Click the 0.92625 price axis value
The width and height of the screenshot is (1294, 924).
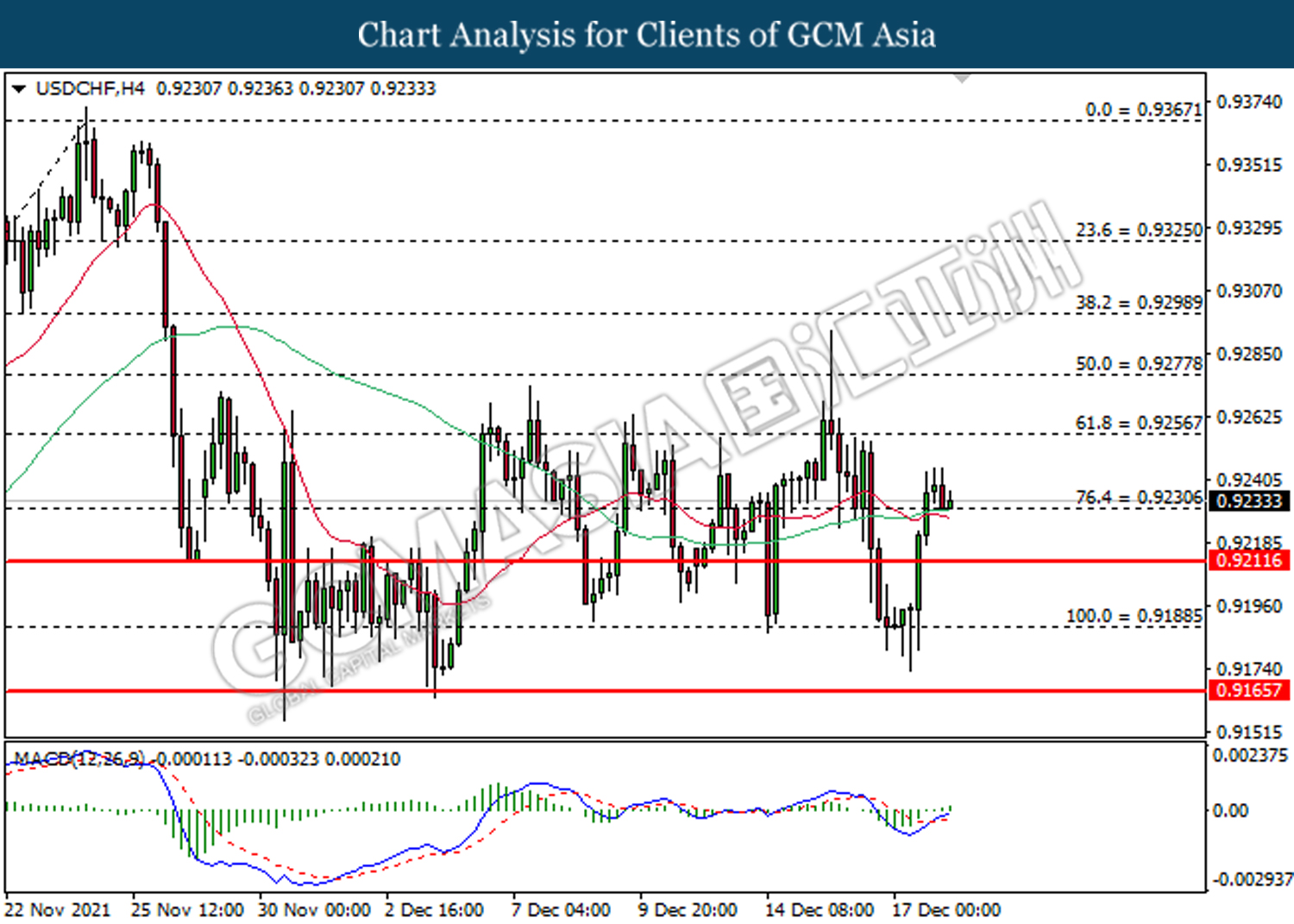click(1249, 418)
